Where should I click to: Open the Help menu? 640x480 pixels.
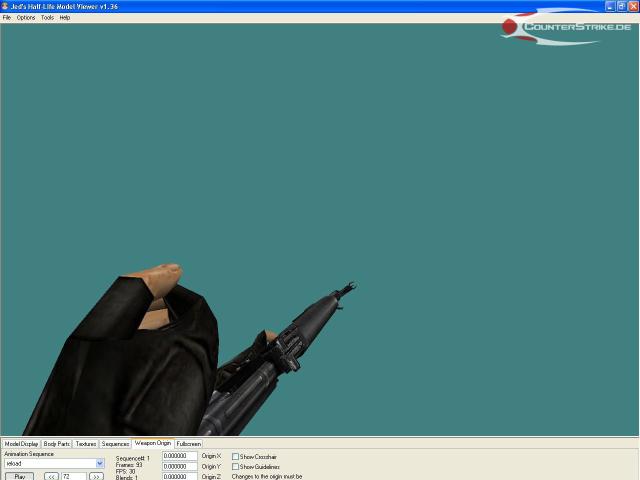[x=65, y=18]
